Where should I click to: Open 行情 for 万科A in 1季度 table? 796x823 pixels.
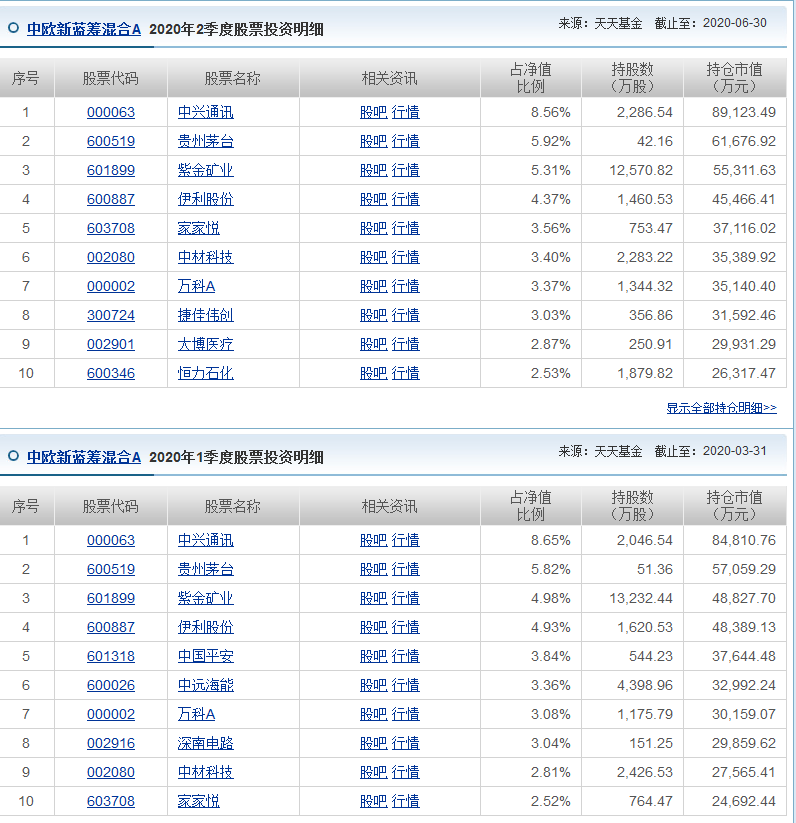pos(406,714)
